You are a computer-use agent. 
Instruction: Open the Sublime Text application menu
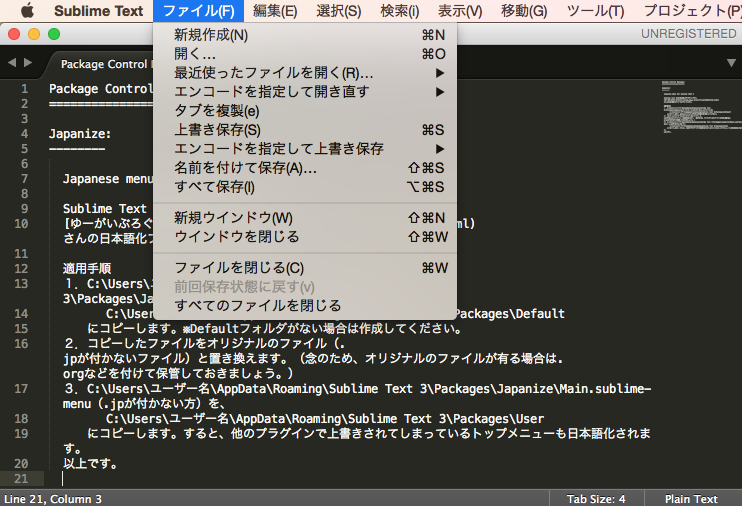point(98,10)
